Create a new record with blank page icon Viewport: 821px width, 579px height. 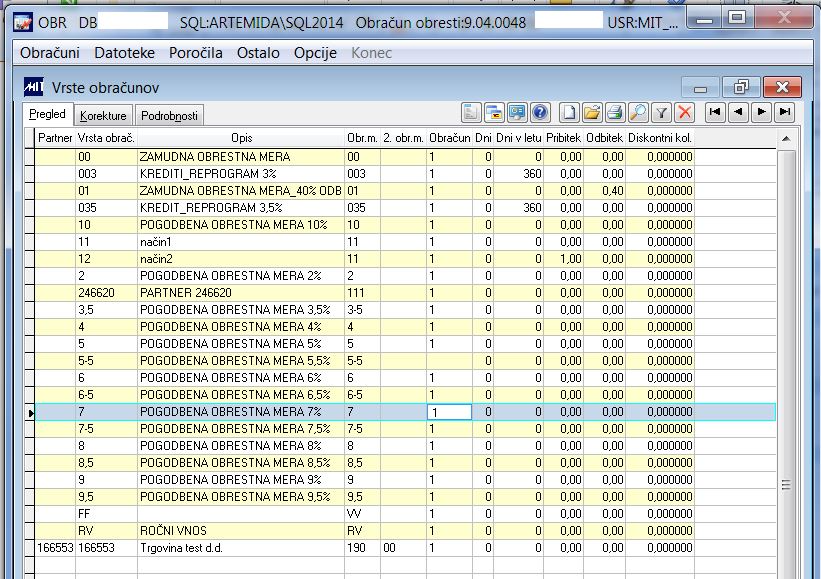568,112
